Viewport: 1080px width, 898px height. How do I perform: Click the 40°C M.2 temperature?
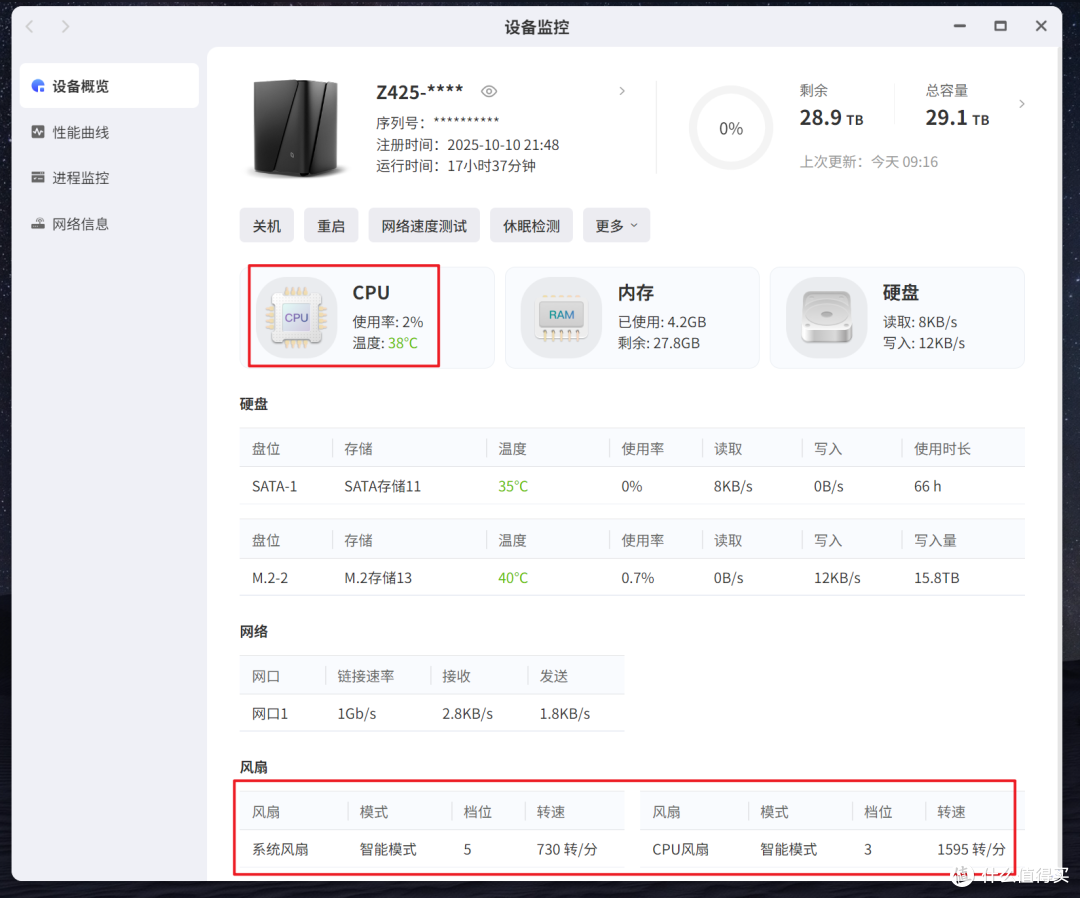(x=513, y=578)
